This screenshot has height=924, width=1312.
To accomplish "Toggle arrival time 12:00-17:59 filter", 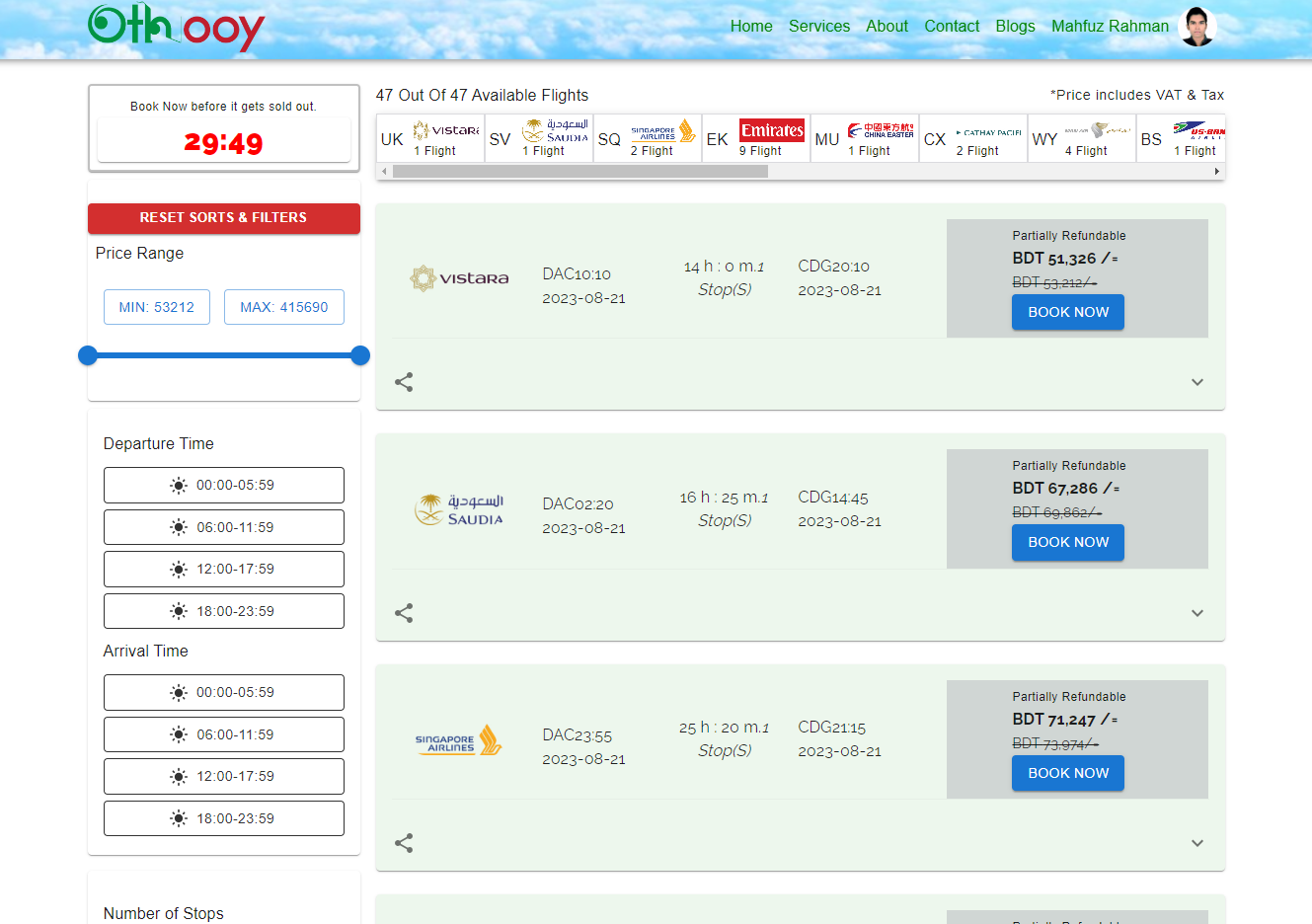I will click(x=224, y=776).
